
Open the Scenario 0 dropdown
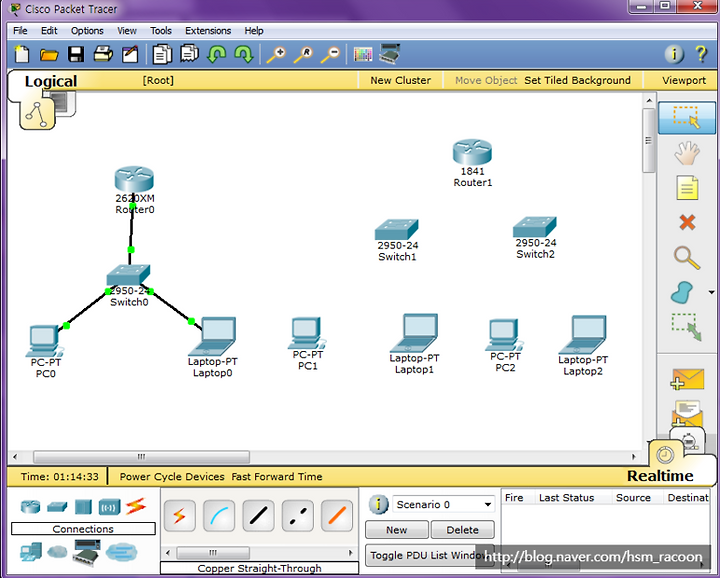(443, 505)
